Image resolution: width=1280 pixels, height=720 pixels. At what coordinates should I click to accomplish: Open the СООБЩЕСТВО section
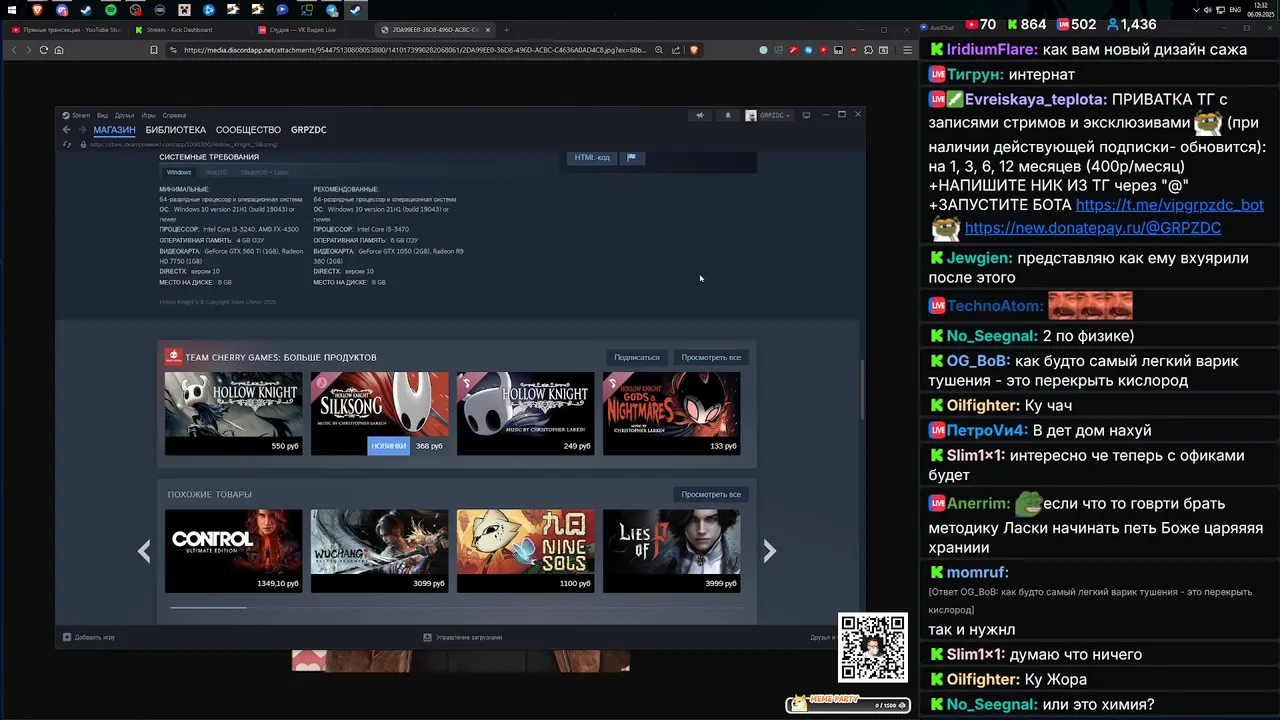pos(248,130)
